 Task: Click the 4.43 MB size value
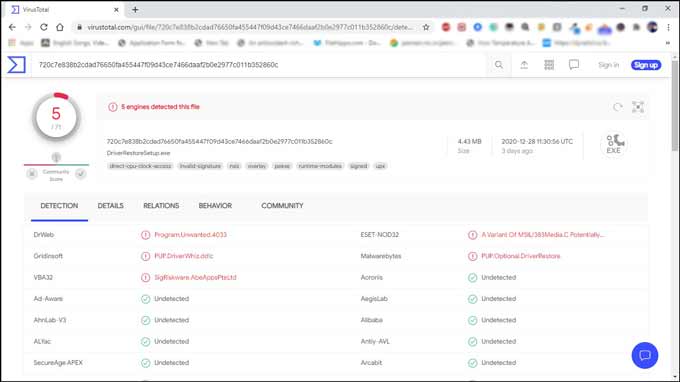pyautogui.click(x=470, y=141)
